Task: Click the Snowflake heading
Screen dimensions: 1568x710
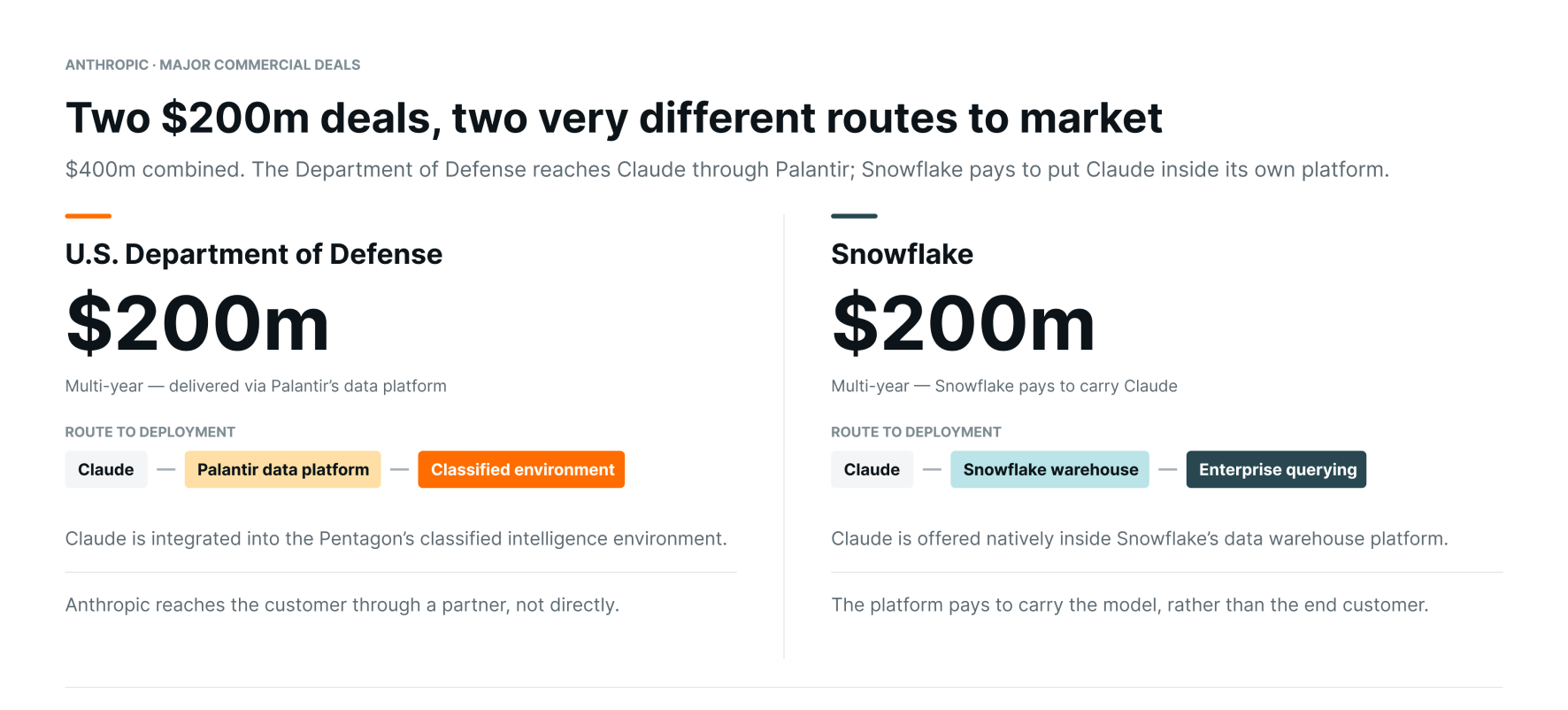Action: tap(903, 254)
